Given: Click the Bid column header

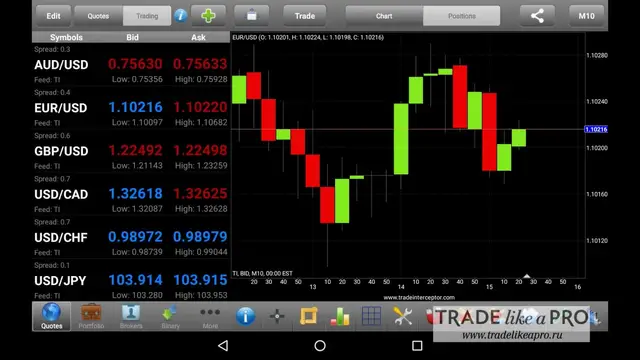Looking at the screenshot, I should point(132,37).
